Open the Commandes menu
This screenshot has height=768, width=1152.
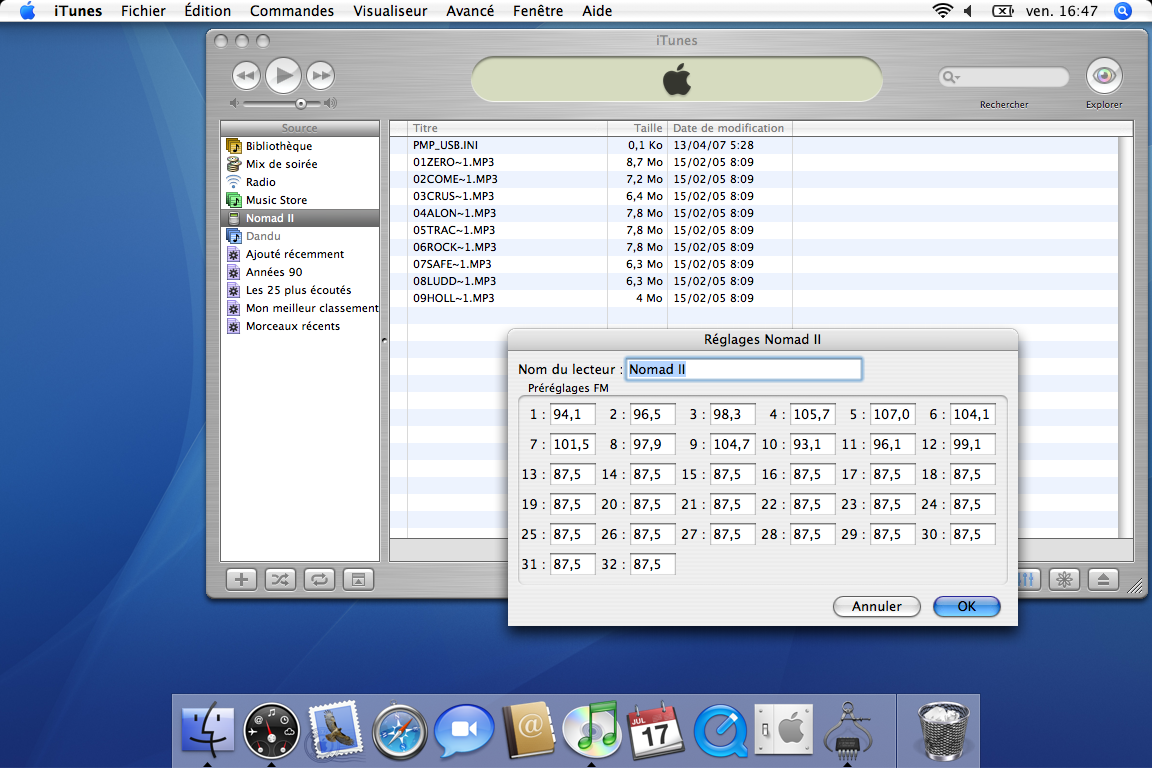[x=292, y=11]
